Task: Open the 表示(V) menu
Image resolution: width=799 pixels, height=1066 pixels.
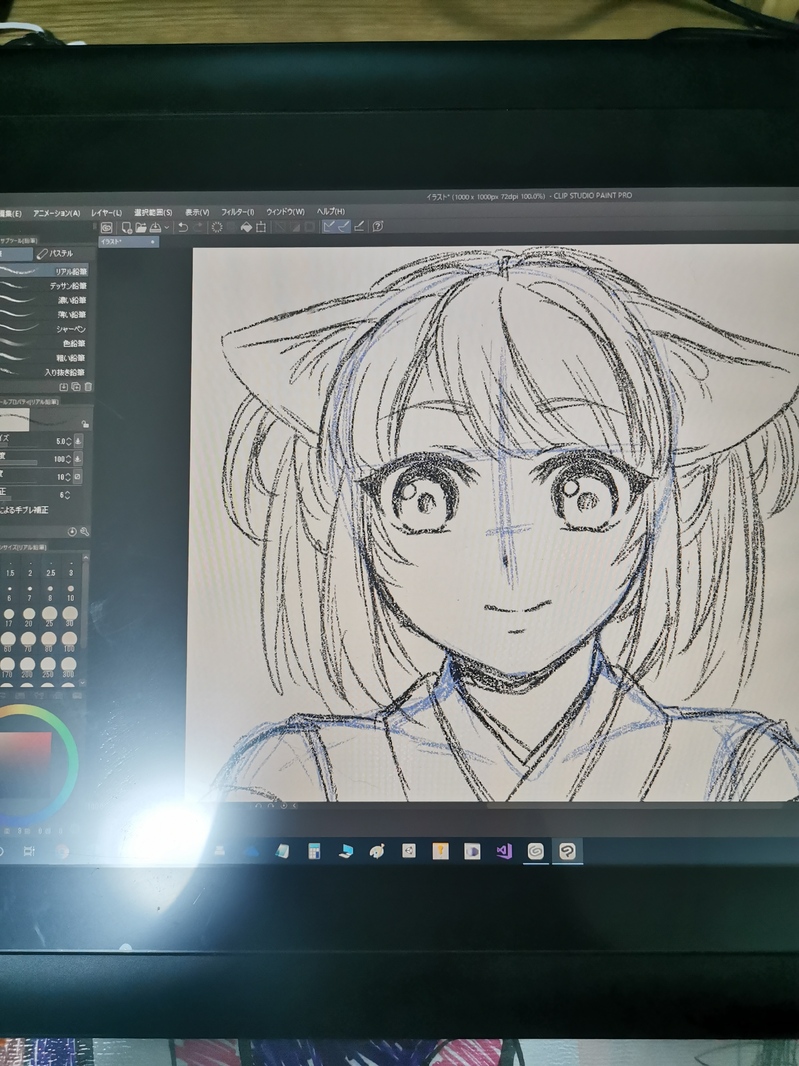Action: coord(197,212)
